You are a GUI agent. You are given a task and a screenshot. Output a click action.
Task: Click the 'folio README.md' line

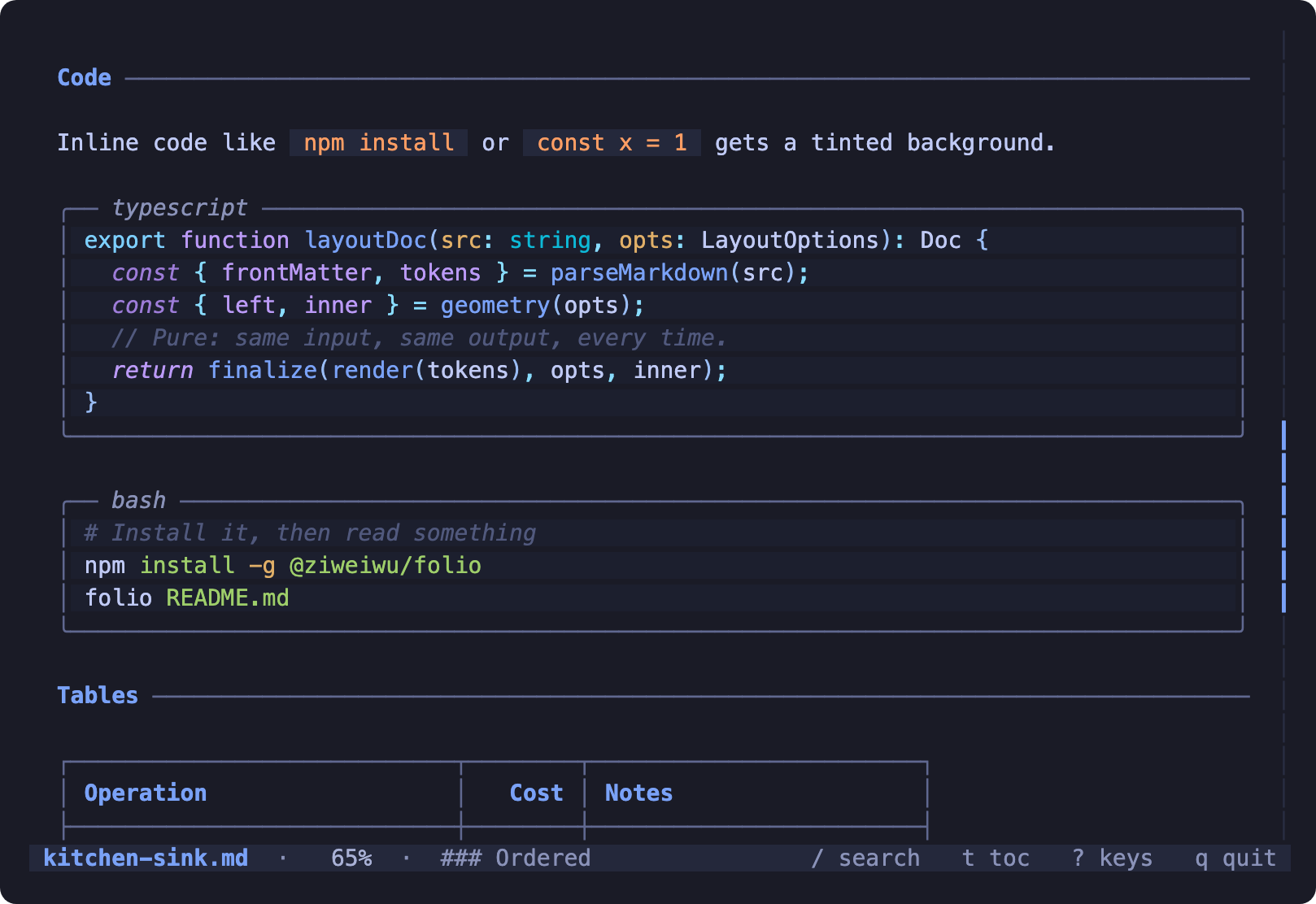pyautogui.click(x=186, y=598)
